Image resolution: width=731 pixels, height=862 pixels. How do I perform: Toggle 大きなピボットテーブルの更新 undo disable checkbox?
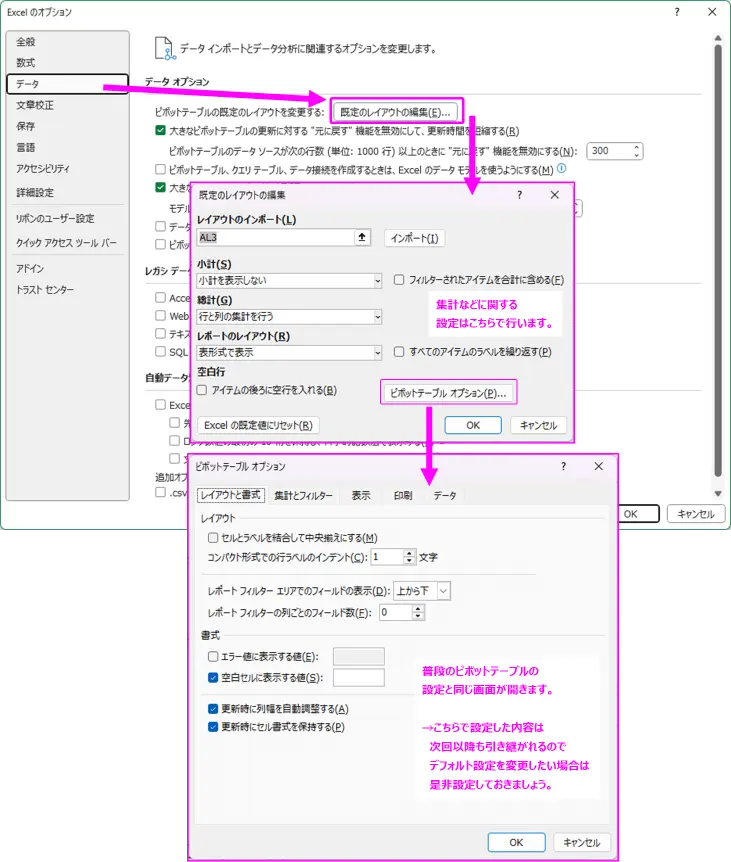(x=160, y=131)
